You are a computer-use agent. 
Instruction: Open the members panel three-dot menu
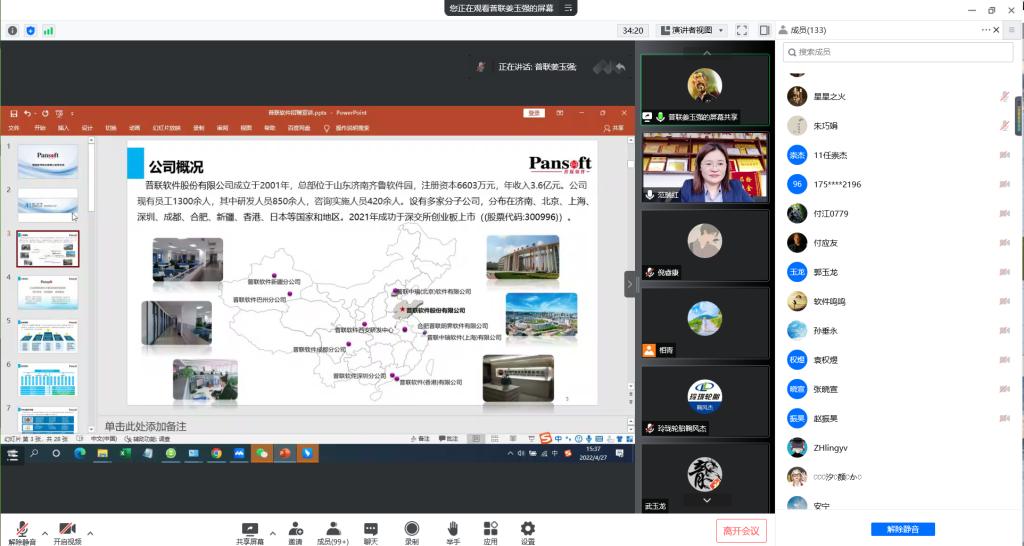pos(984,31)
